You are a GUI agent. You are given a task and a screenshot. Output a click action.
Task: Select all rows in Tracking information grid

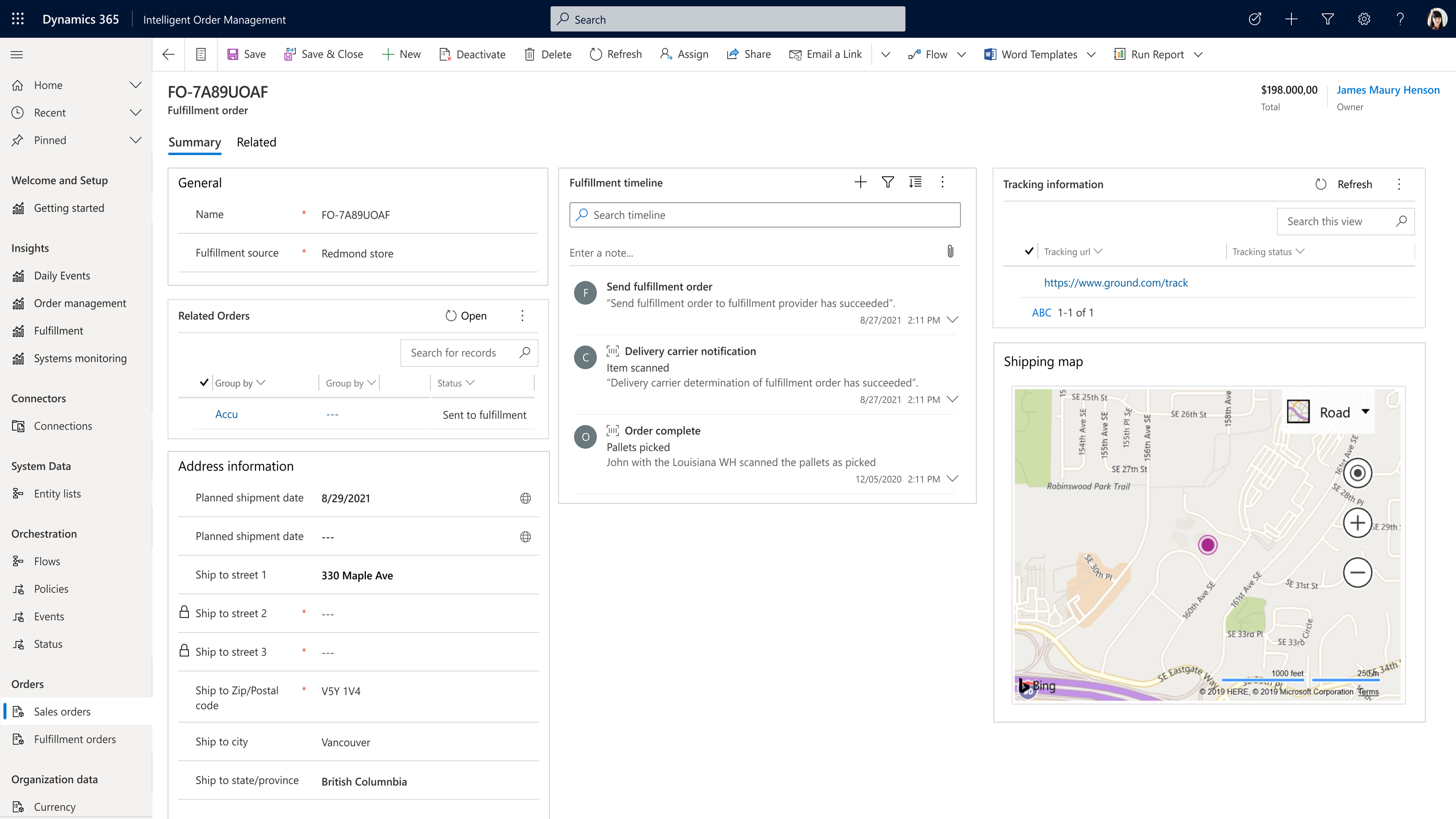click(x=1029, y=251)
